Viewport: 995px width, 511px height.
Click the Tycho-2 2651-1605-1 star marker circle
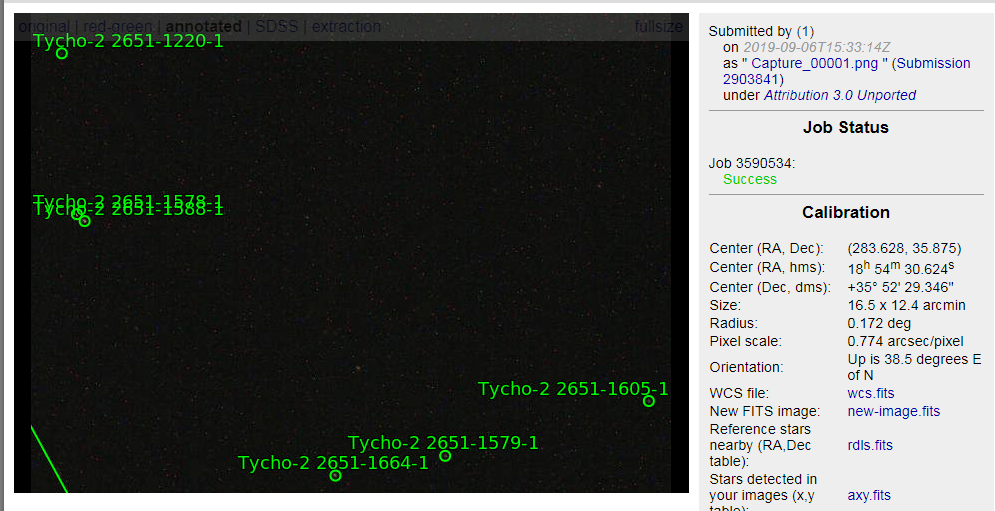tap(649, 401)
